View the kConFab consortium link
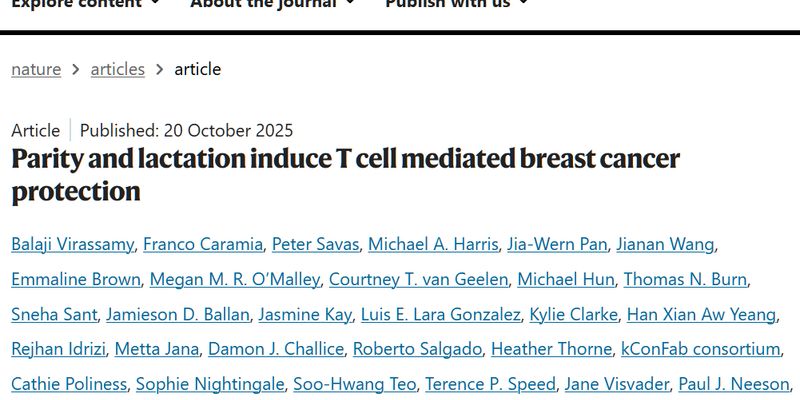 (x=700, y=349)
